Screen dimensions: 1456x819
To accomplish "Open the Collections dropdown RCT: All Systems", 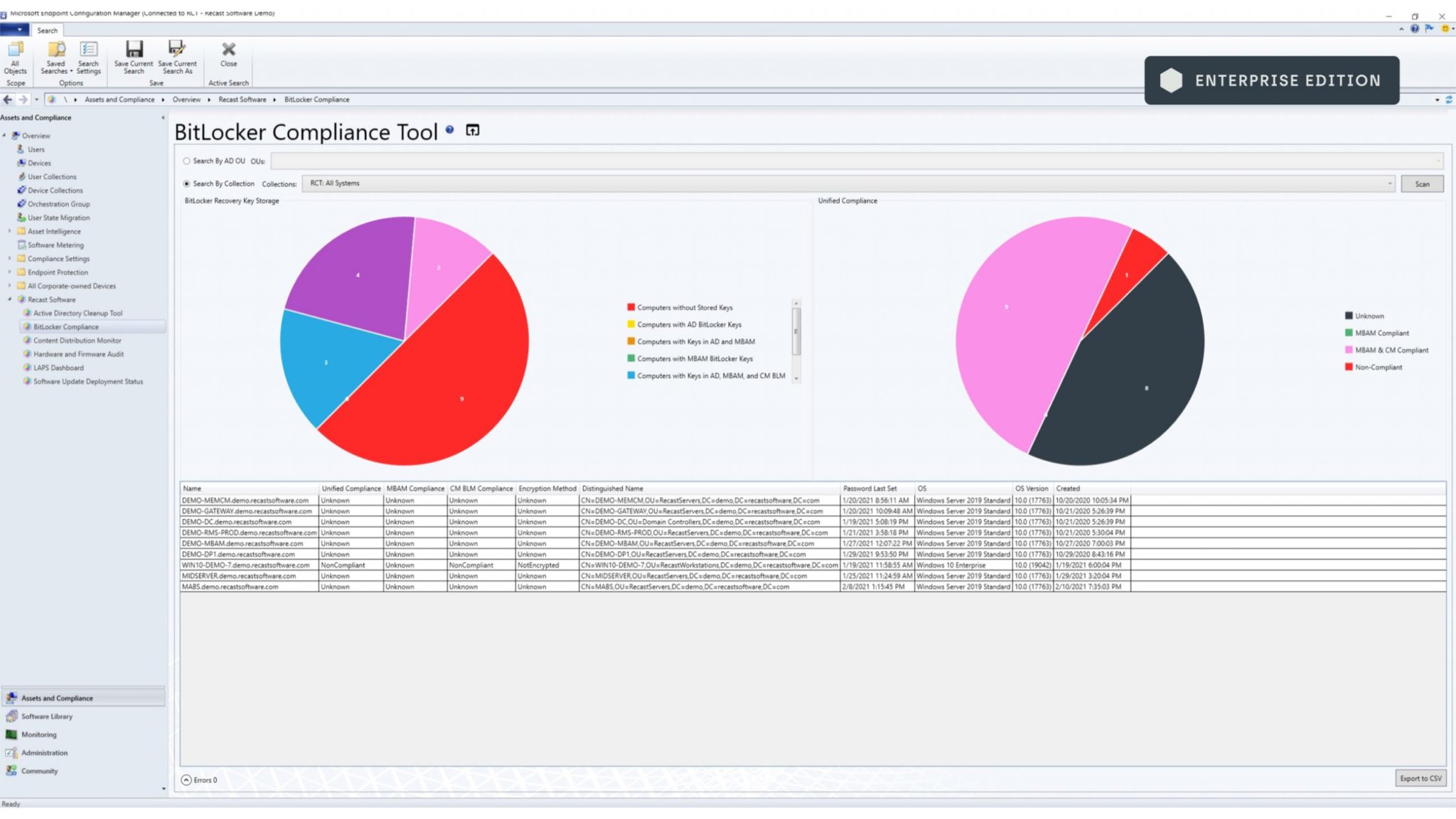I will tap(849, 183).
